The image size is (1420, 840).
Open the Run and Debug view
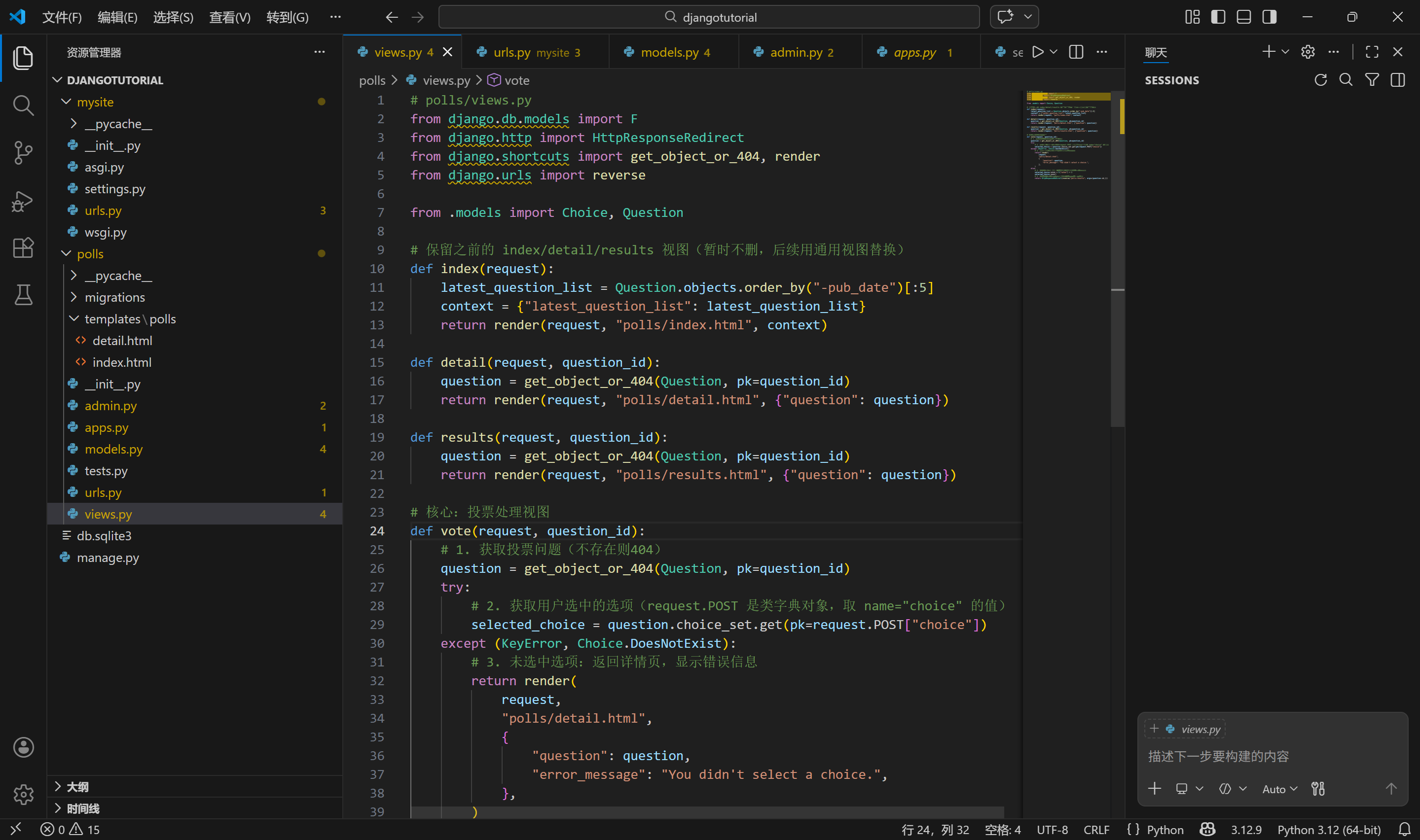click(x=23, y=201)
